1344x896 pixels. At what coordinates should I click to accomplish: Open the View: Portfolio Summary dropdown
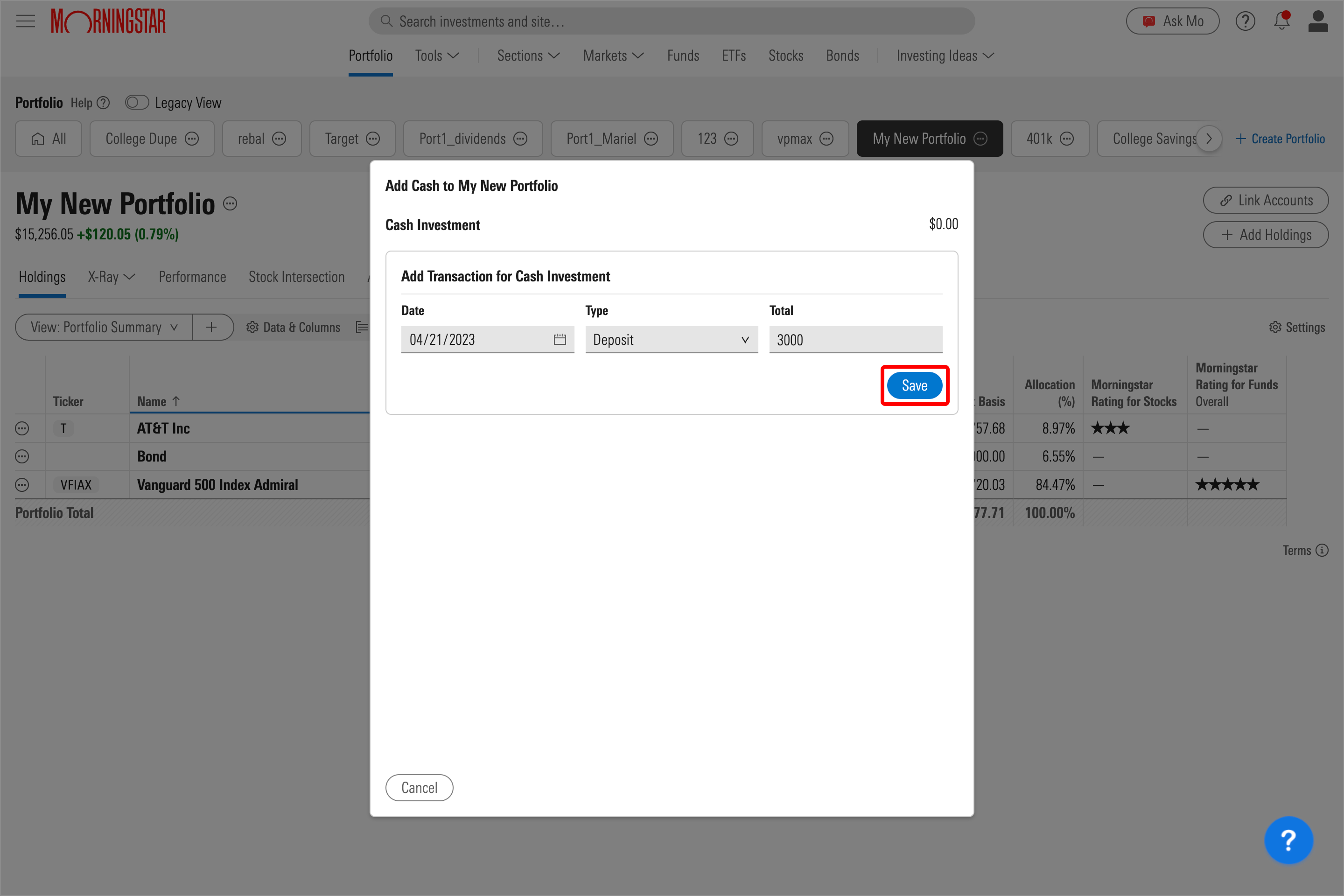click(104, 327)
